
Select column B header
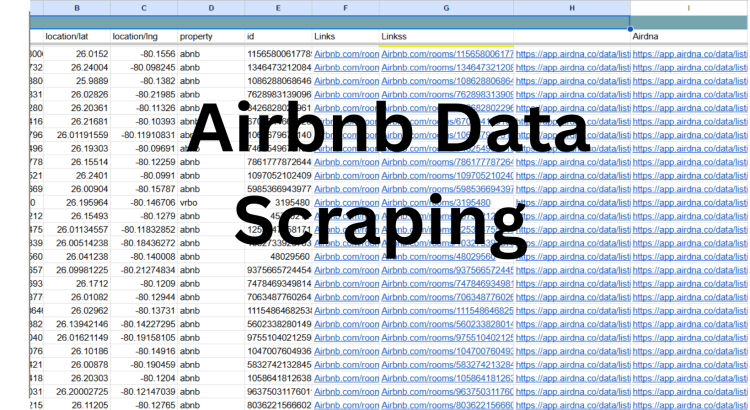click(77, 8)
